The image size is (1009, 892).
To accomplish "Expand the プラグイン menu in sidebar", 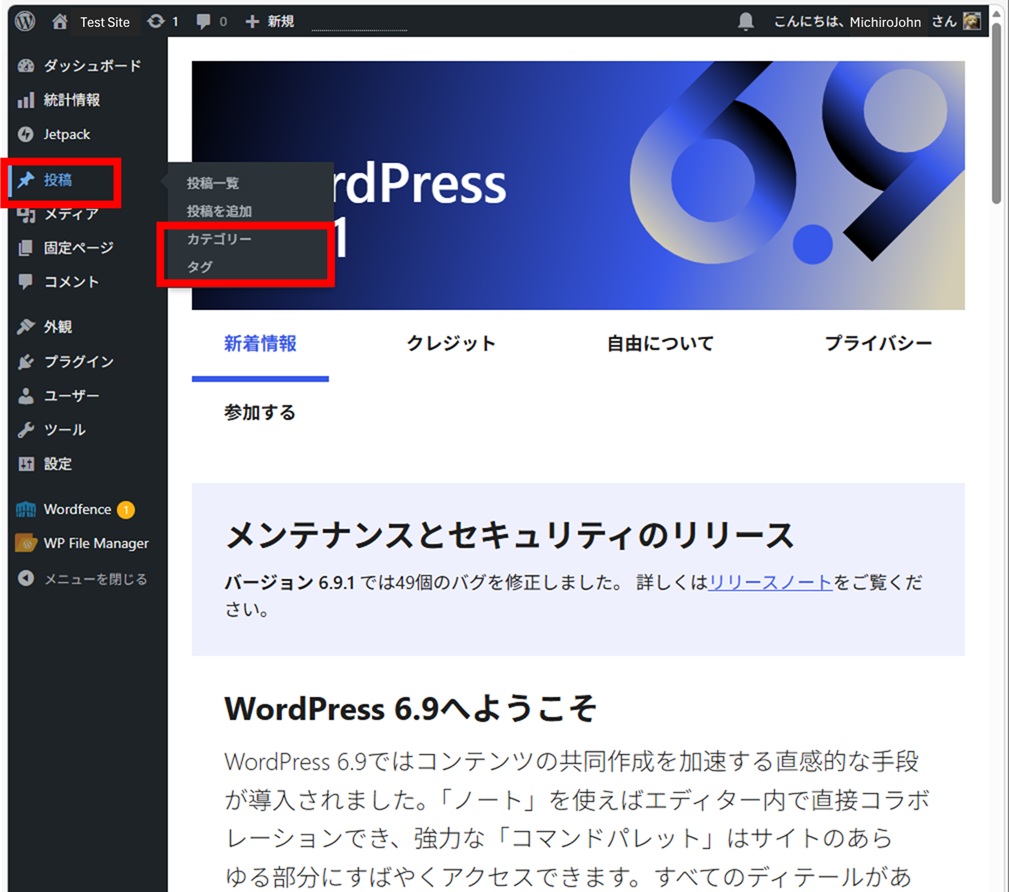I will click(78, 361).
